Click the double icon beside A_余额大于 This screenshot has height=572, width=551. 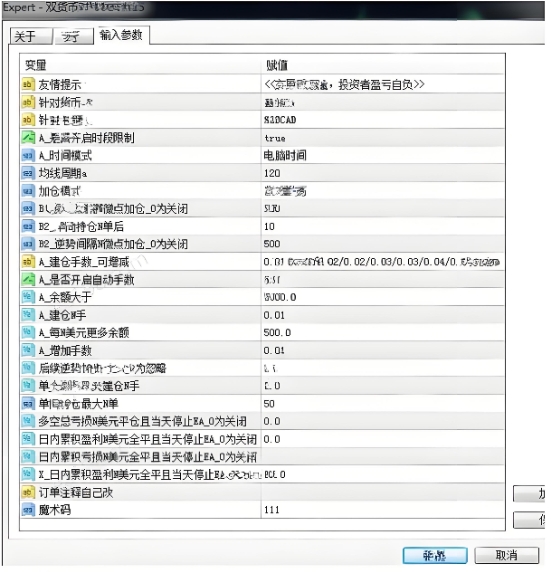coord(28,298)
